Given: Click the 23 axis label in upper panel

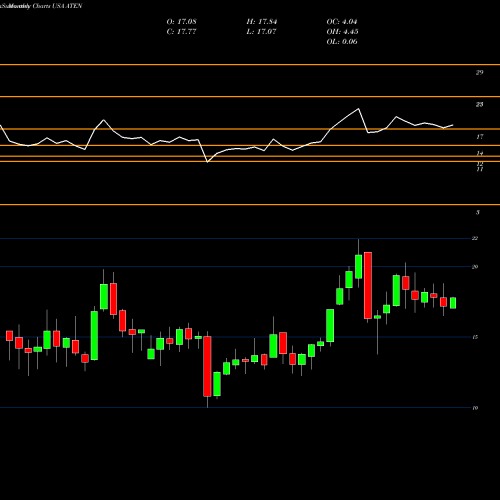Looking at the screenshot, I should [x=479, y=105].
